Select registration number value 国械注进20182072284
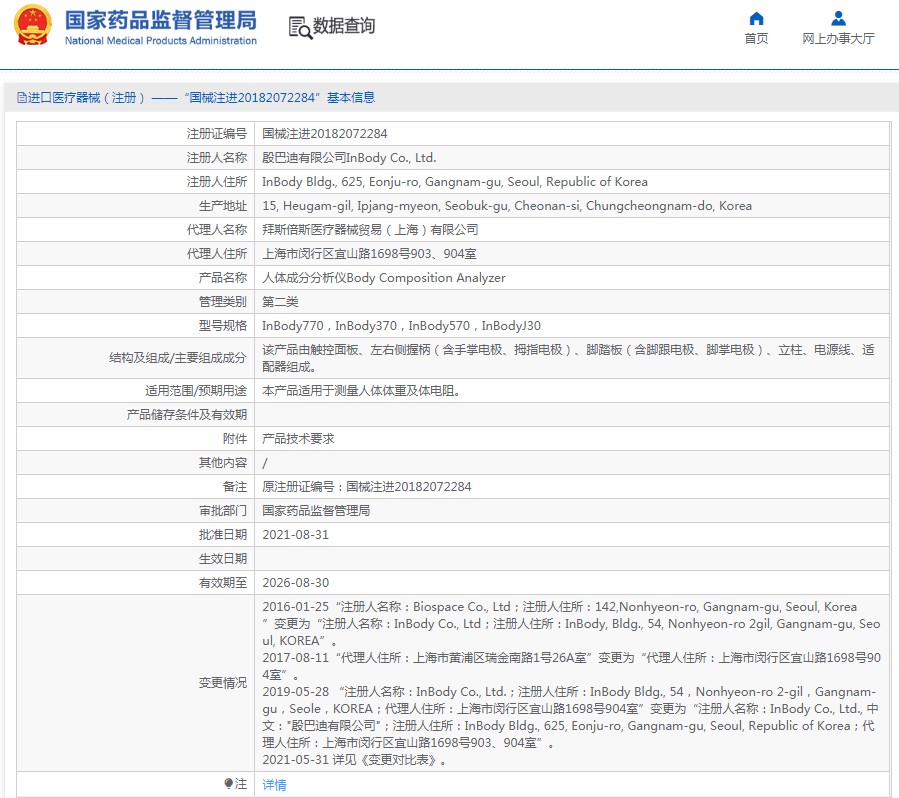The height and width of the screenshot is (798, 899). click(325, 134)
